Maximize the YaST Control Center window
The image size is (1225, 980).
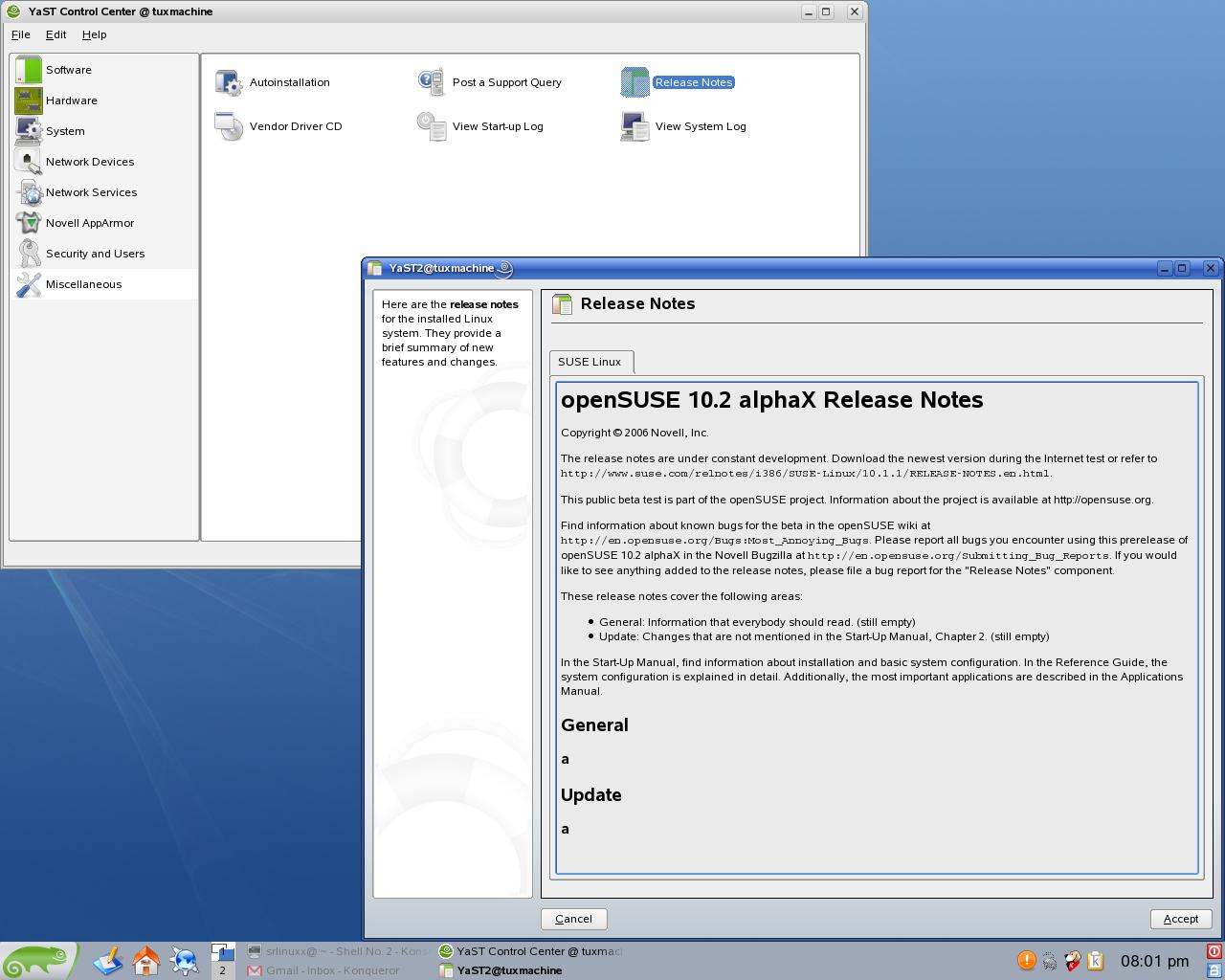[827, 11]
